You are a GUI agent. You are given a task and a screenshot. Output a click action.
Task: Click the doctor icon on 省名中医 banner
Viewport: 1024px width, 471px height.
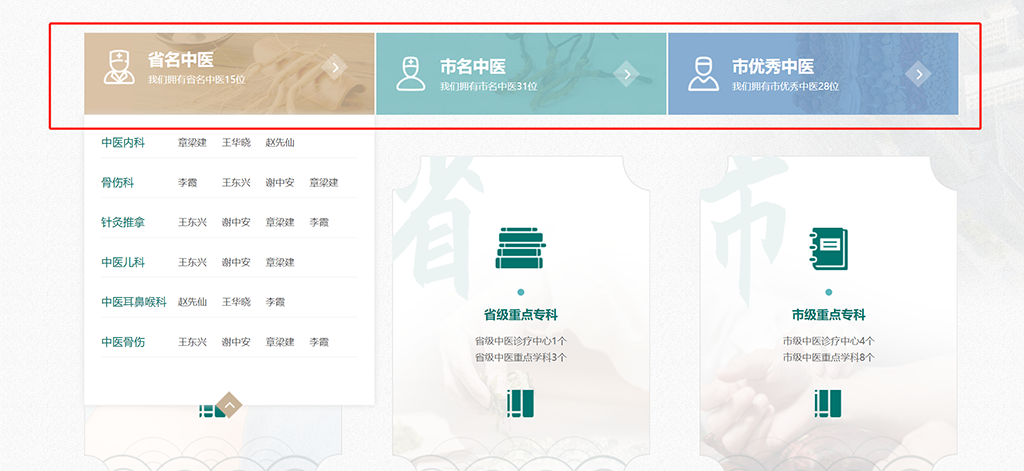click(119, 67)
